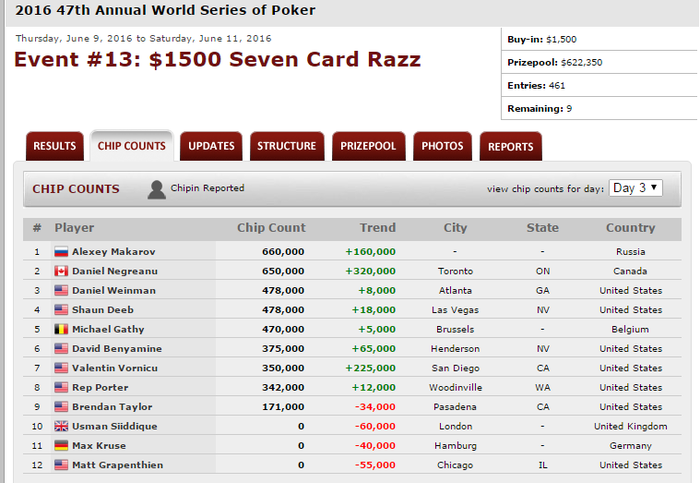Open Max Kruse's player link

(x=99, y=446)
